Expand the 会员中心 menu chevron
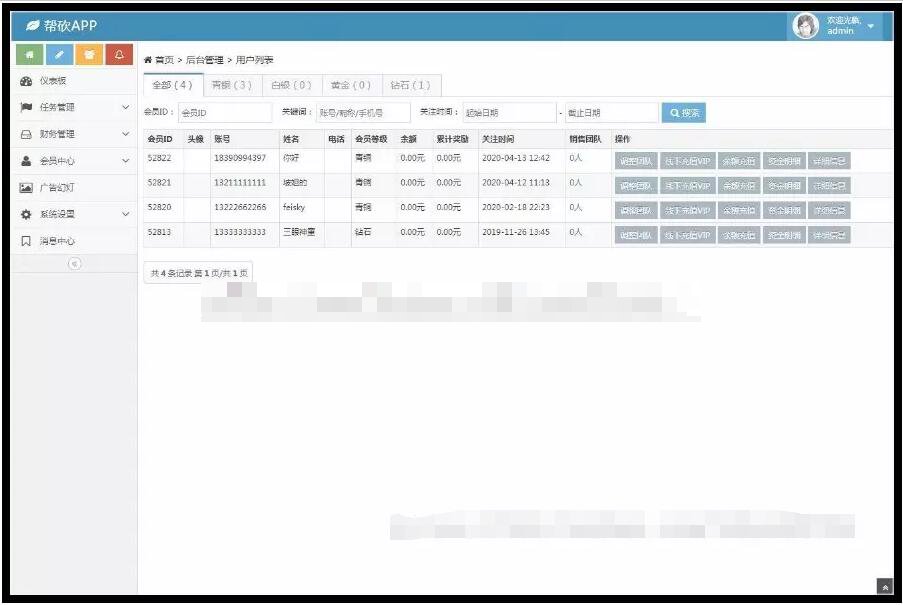 (x=126, y=161)
